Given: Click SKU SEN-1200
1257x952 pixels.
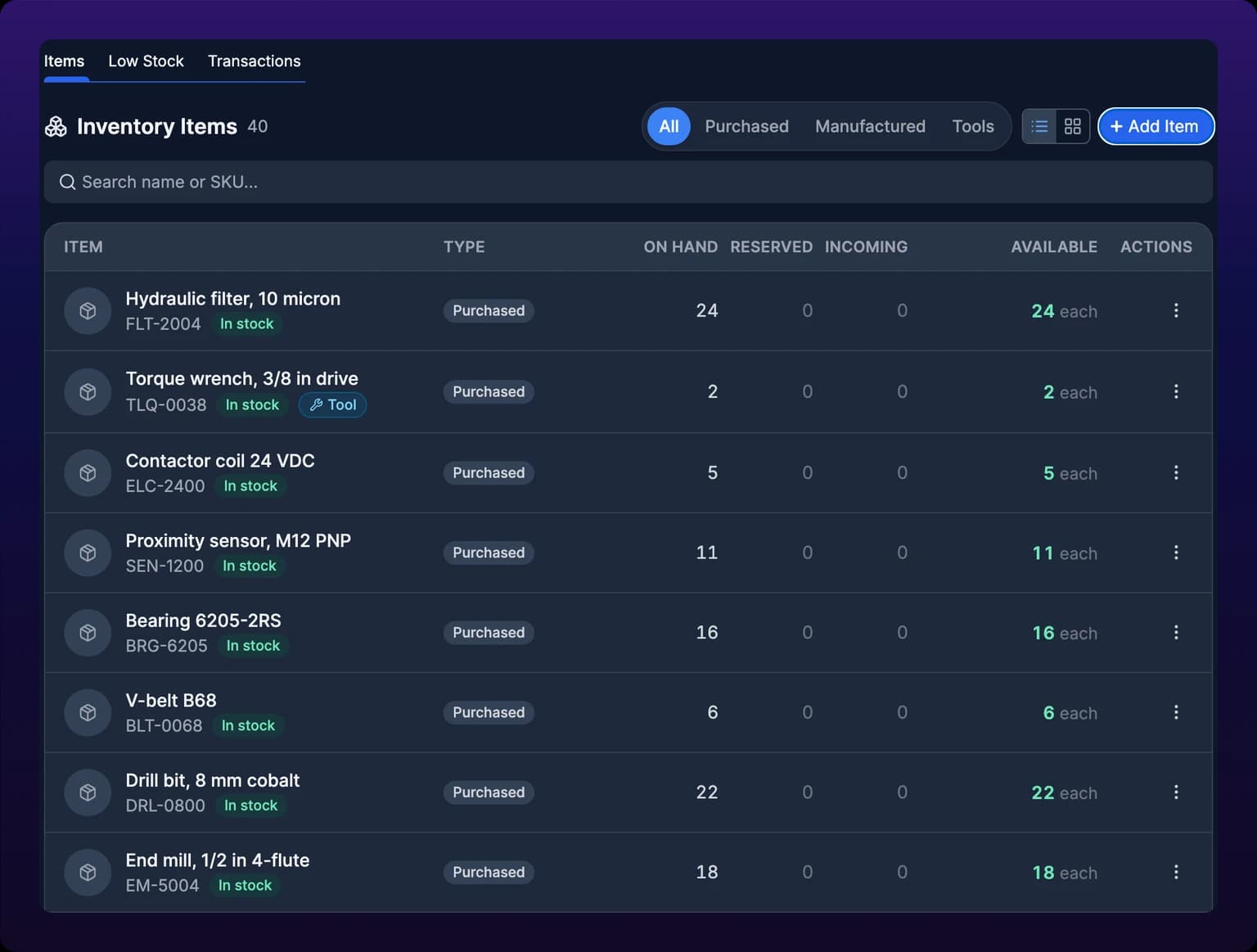Looking at the screenshot, I should [x=164, y=566].
